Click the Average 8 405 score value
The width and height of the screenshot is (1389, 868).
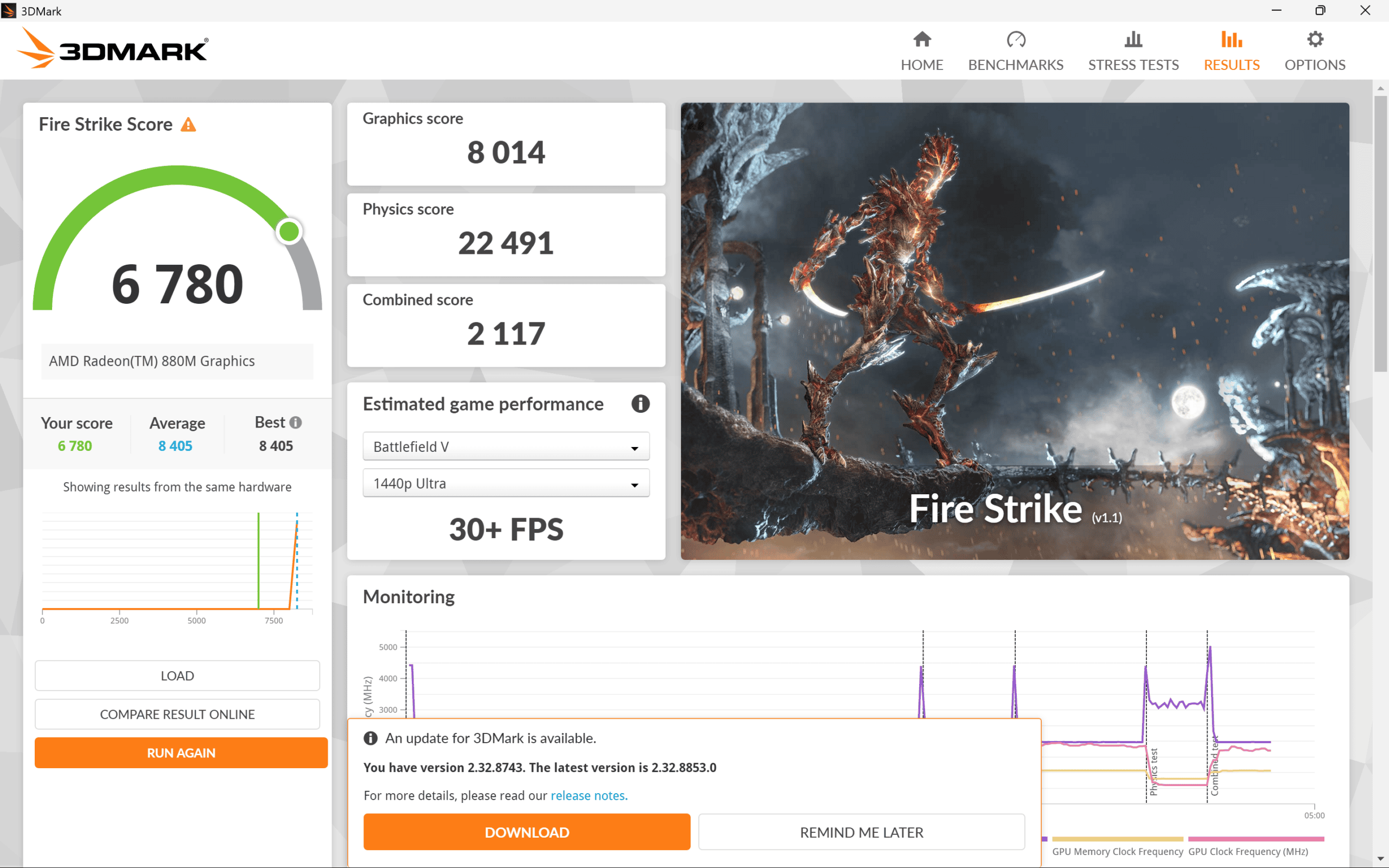coord(175,446)
